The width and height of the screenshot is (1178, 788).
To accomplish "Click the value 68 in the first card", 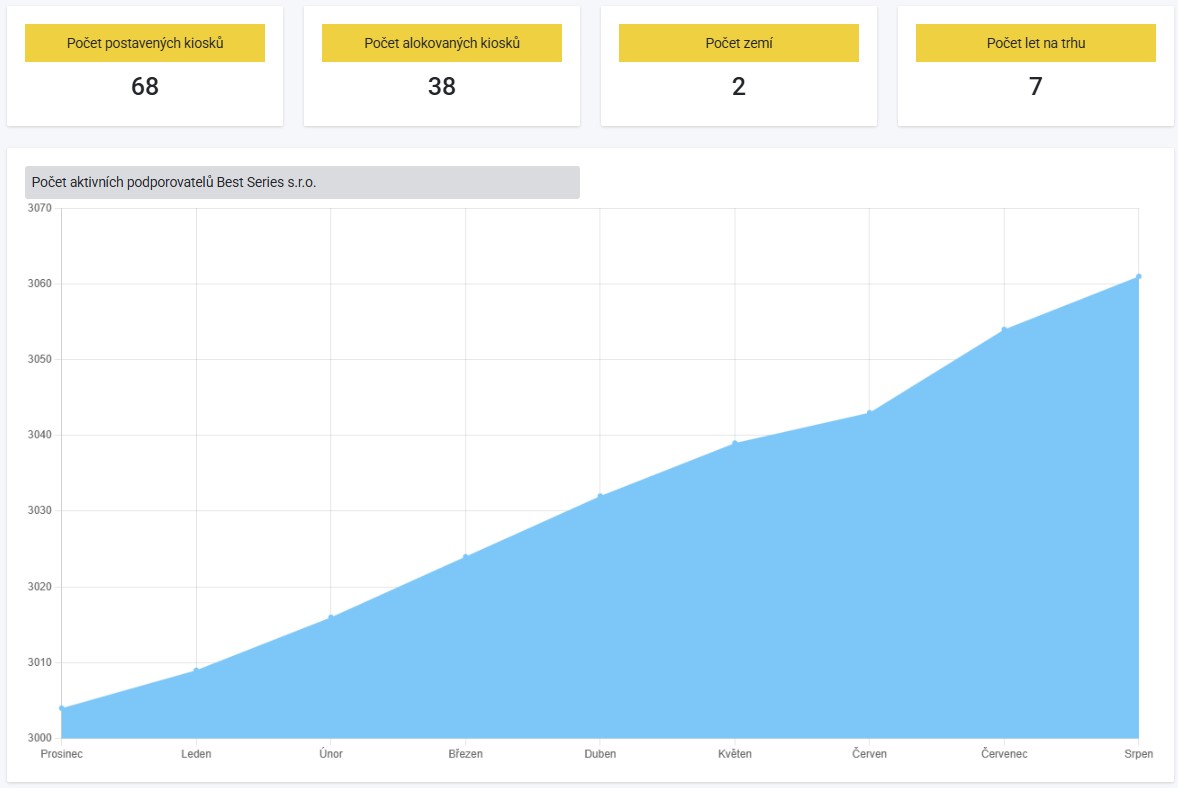I will pyautogui.click(x=145, y=87).
